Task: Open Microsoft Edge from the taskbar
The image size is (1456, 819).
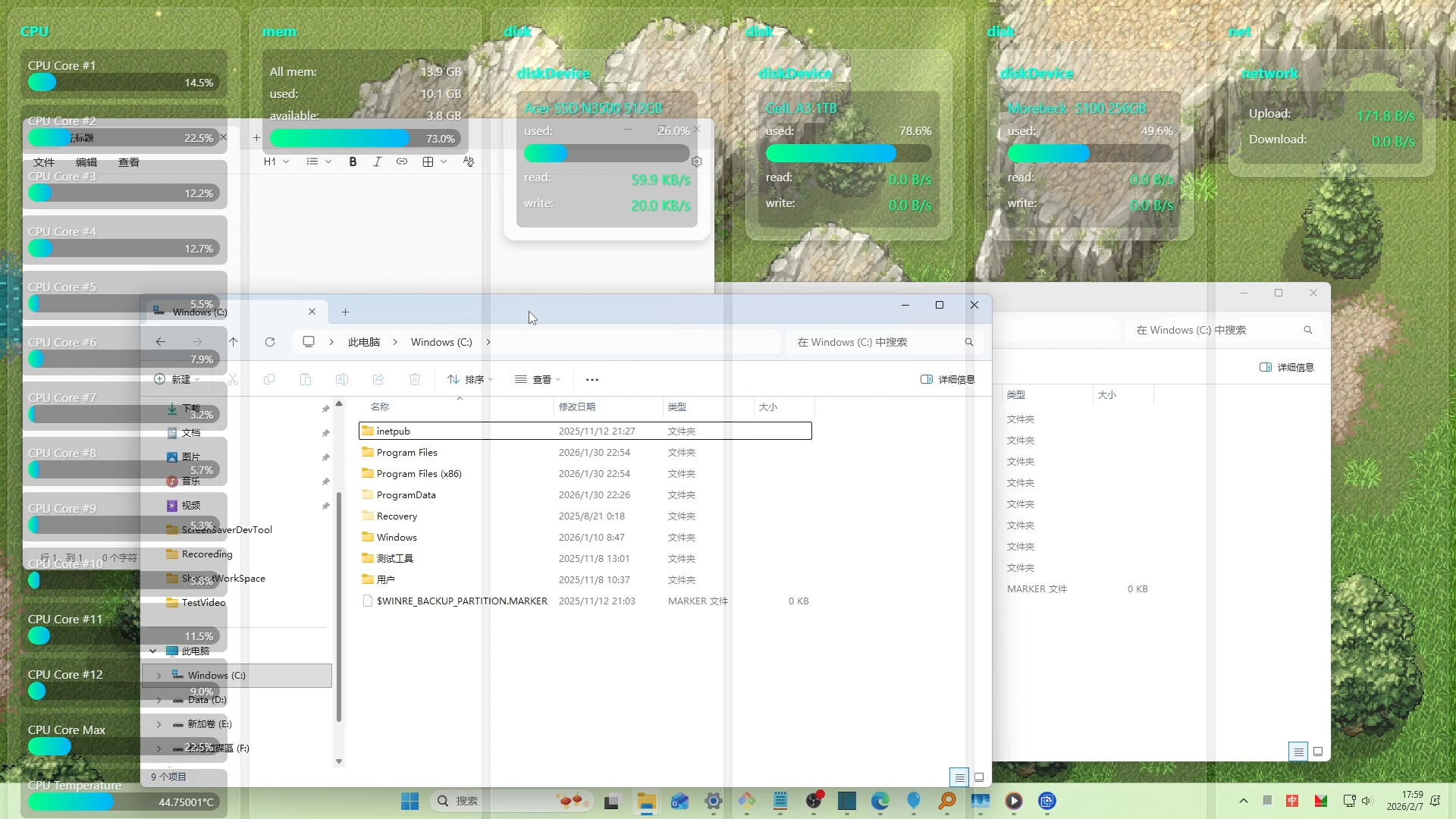Action: tap(880, 802)
